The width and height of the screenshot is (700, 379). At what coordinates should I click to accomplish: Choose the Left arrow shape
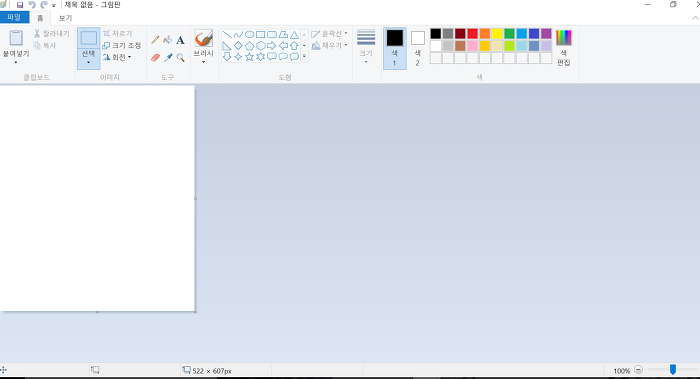click(283, 46)
